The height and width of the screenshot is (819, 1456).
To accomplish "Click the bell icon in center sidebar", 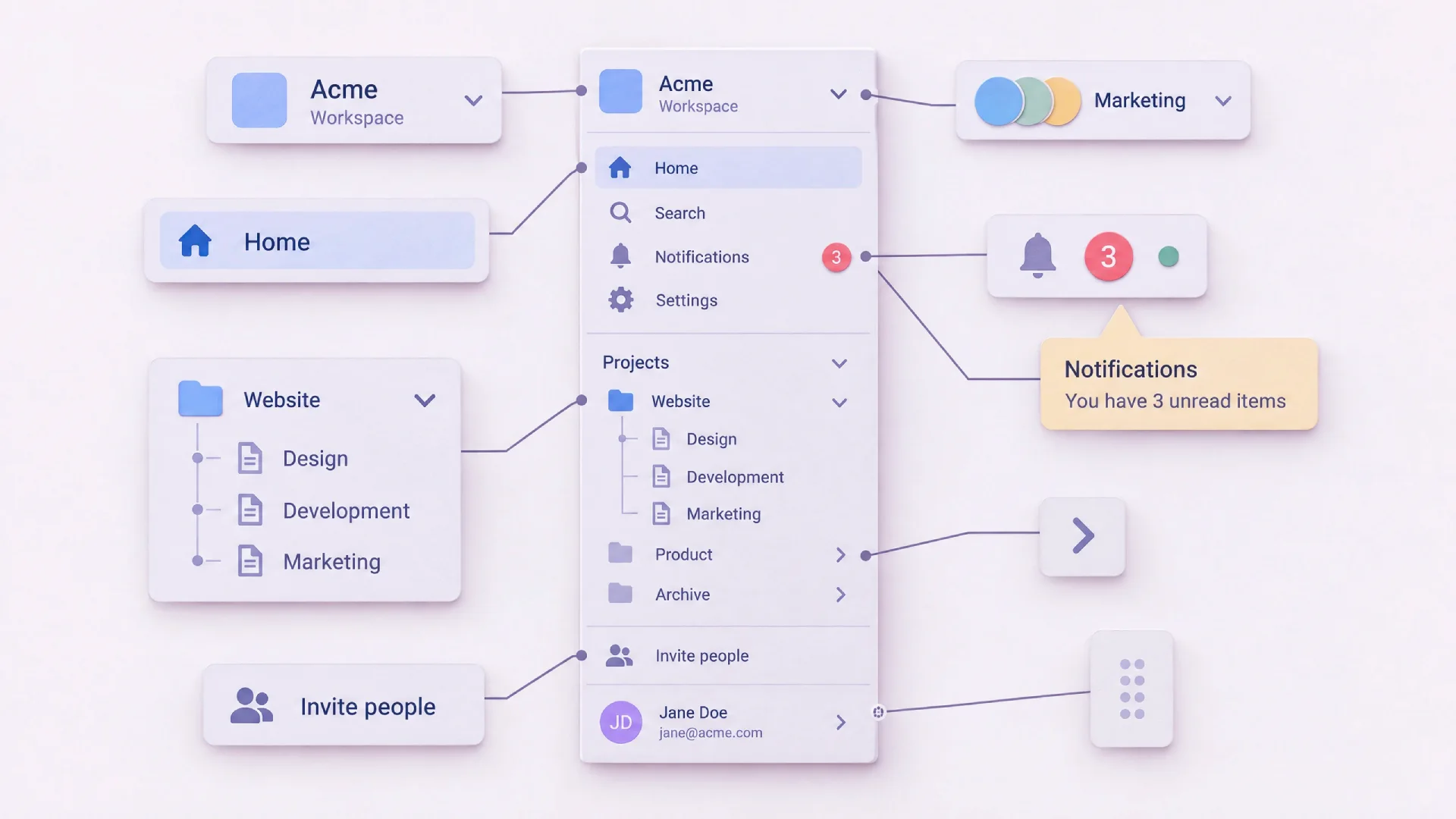I will pyautogui.click(x=620, y=256).
